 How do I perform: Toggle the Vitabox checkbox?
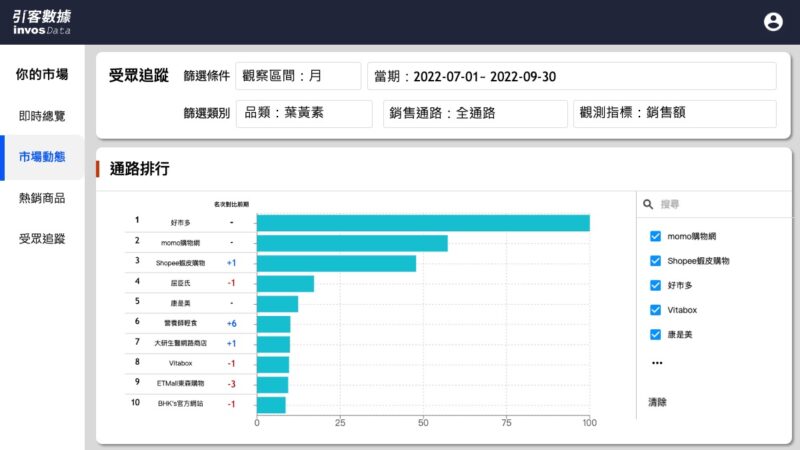point(656,310)
